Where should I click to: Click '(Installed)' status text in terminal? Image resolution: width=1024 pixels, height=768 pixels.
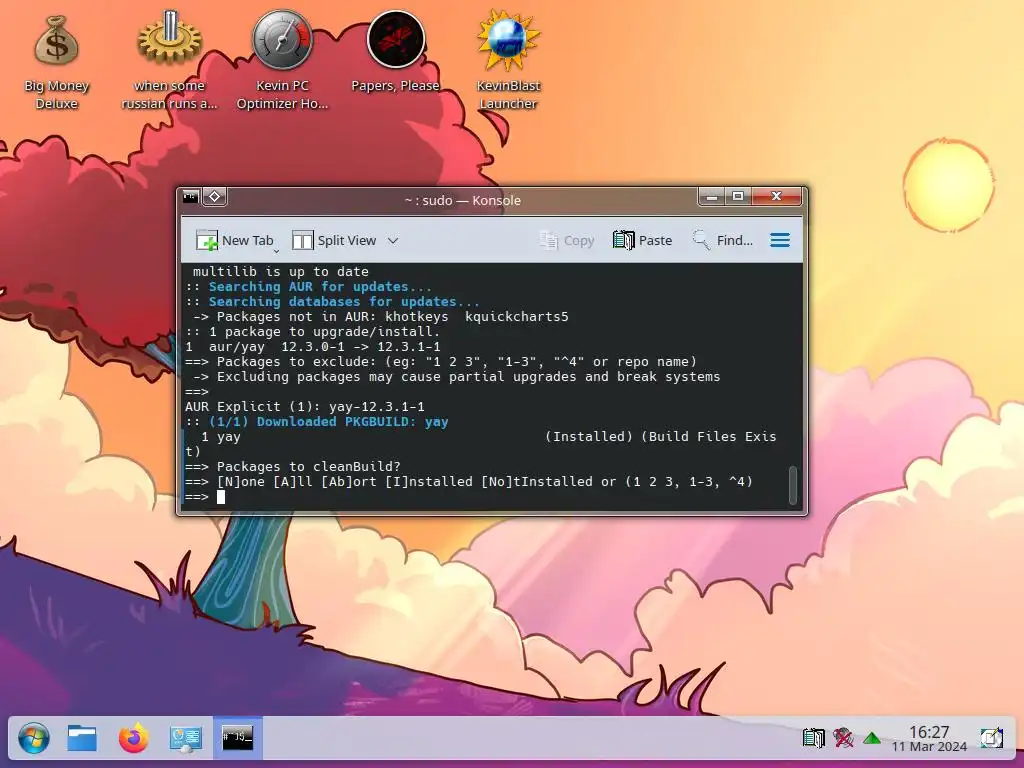[x=589, y=437]
